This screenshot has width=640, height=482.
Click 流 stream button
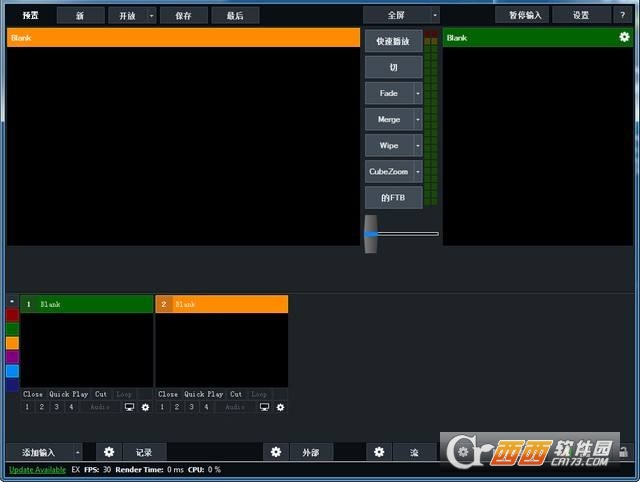pos(414,452)
